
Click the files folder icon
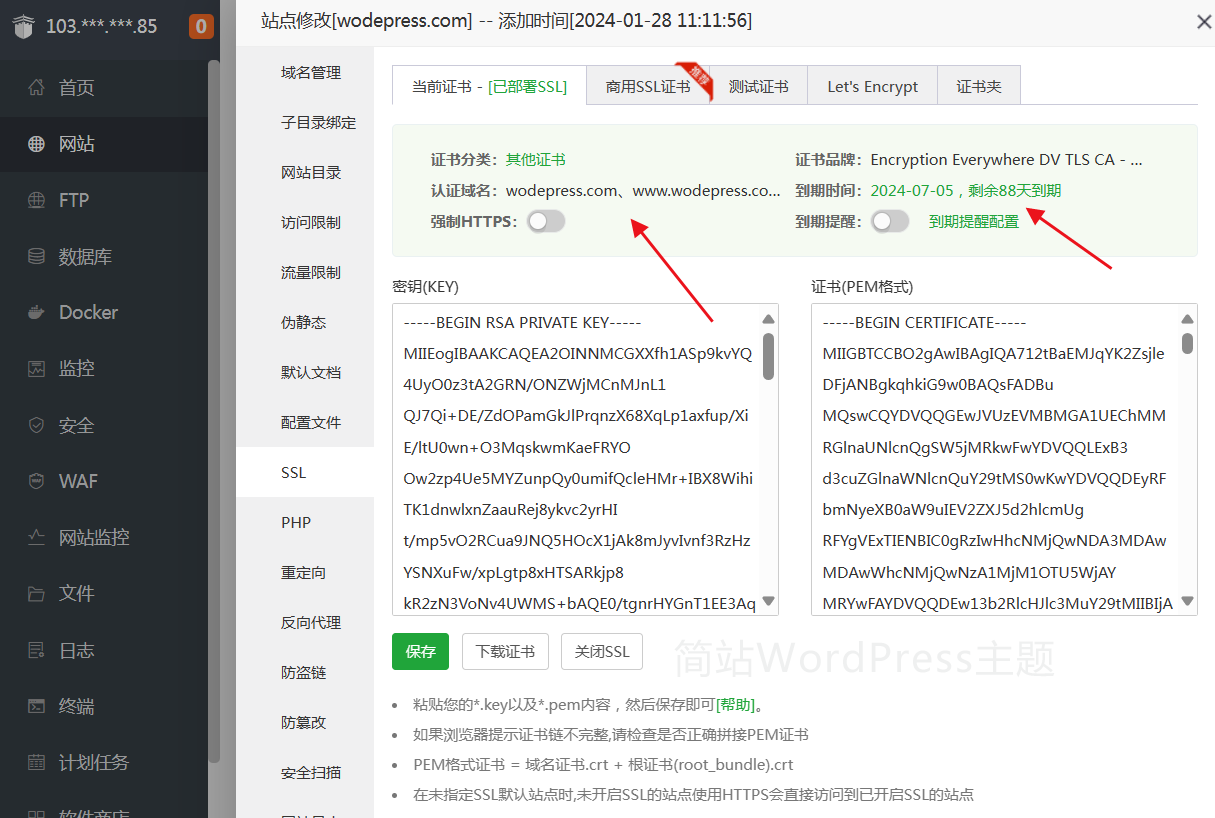pyautogui.click(x=37, y=594)
